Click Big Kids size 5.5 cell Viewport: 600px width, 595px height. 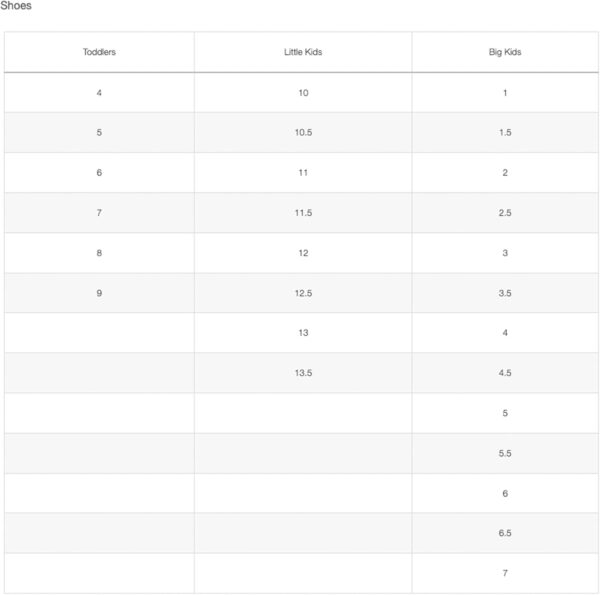[505, 453]
